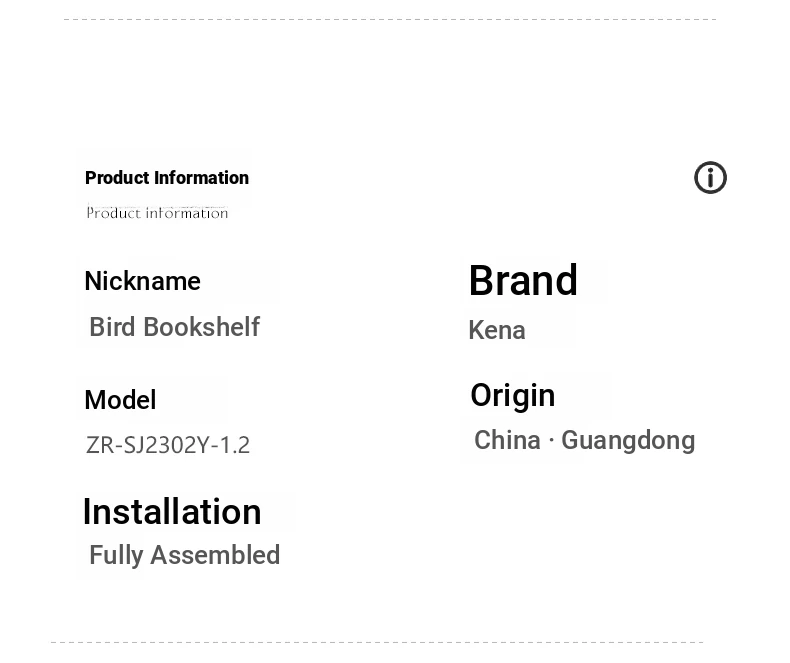The width and height of the screenshot is (790, 663).
Task: Select model number ZR-SJ2302Y-1.2
Action: click(x=168, y=445)
